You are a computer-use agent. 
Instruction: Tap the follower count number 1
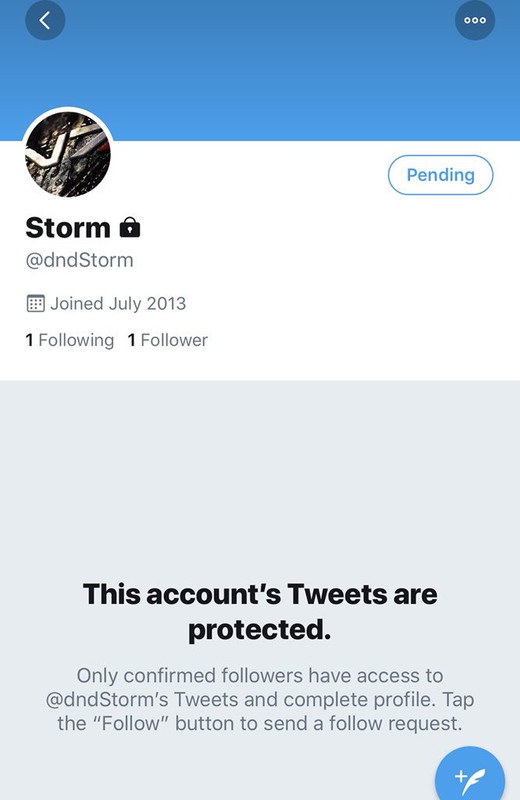[131, 340]
